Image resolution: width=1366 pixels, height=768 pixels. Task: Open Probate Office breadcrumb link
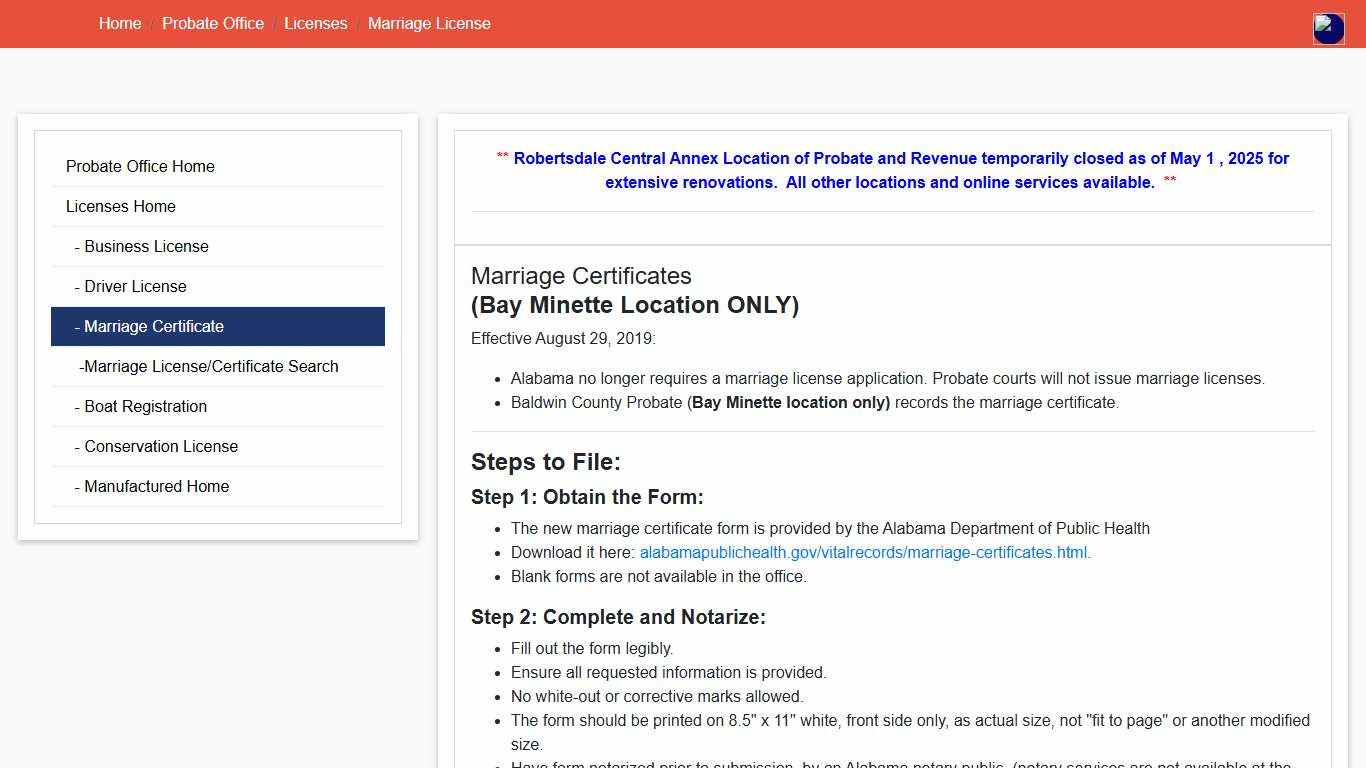(213, 23)
